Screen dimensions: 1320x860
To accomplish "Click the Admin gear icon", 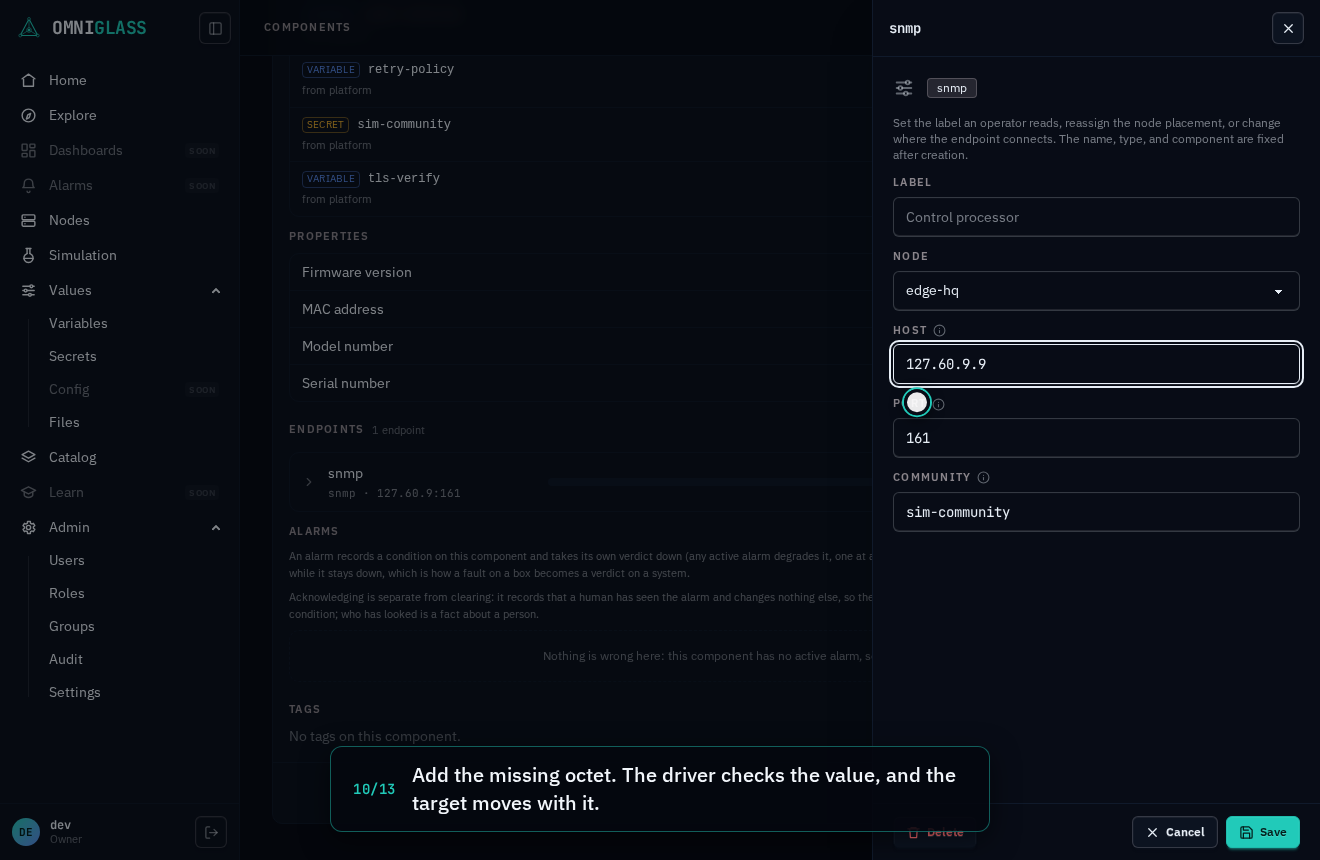I will [29, 527].
